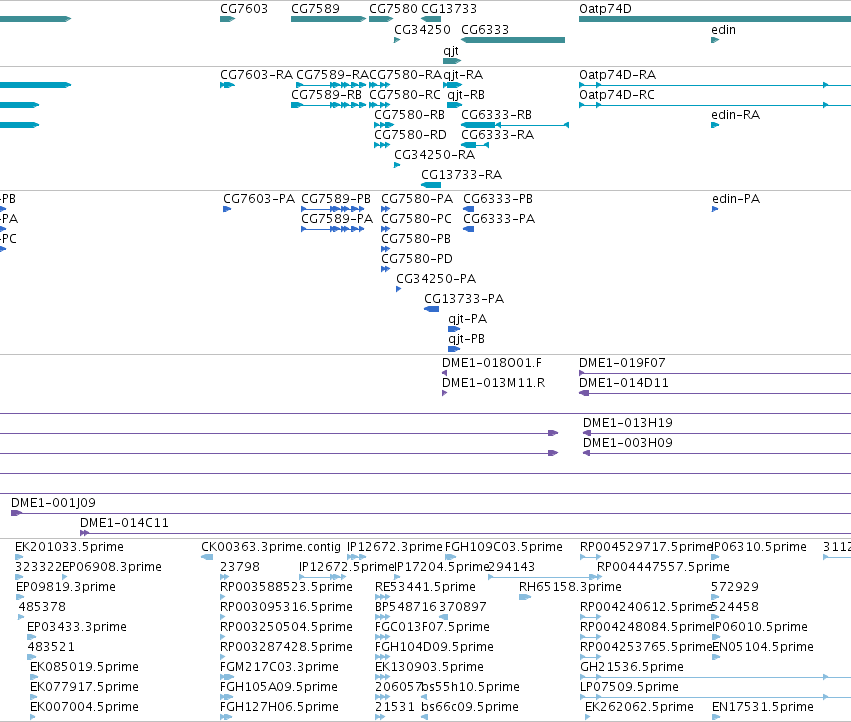Select transcript edin-RA
The width and height of the screenshot is (851, 722).
click(x=735, y=115)
